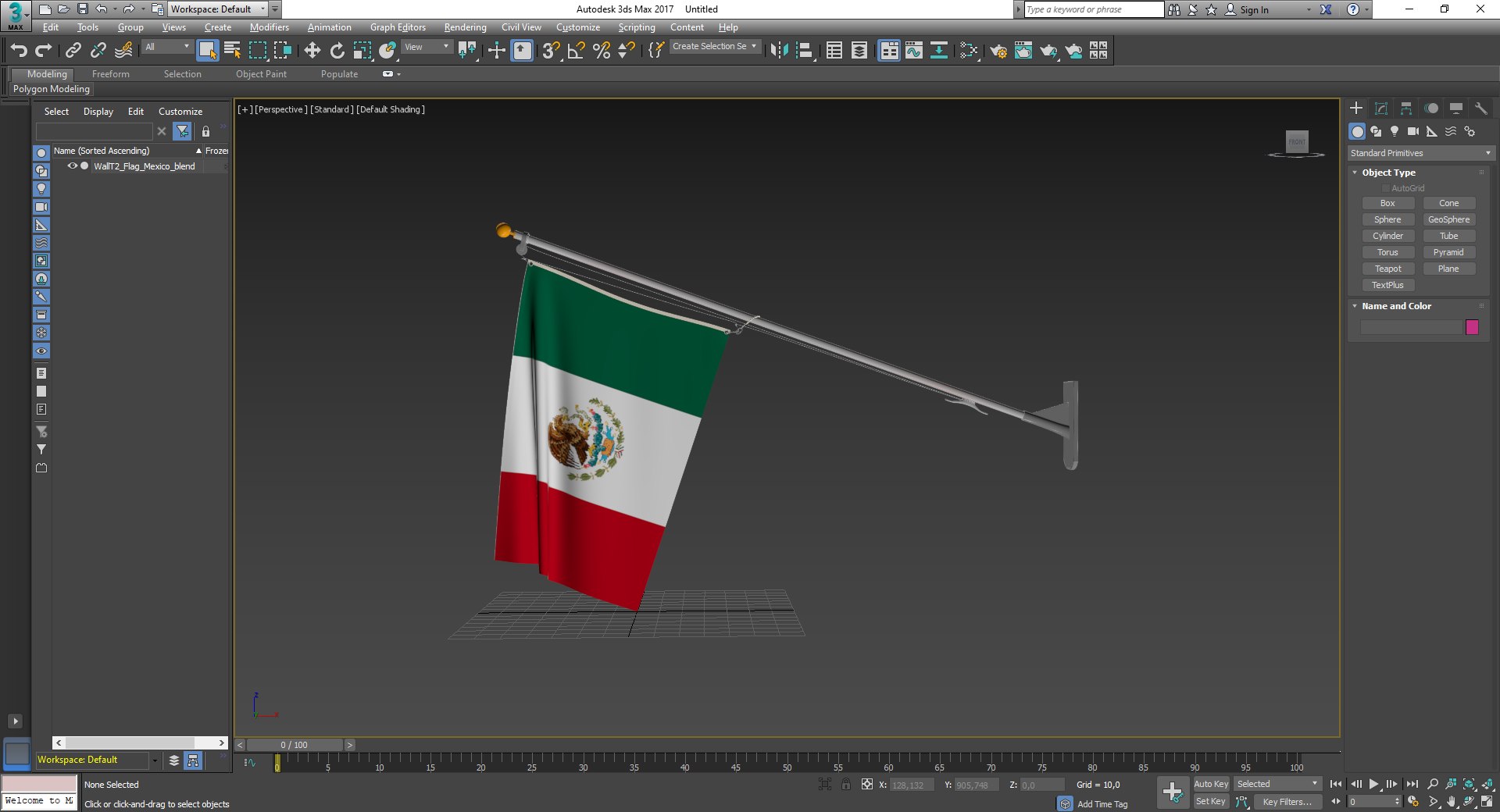Switch to the Freeform ribbon tab
This screenshot has height=812, width=1500.
pos(111,74)
